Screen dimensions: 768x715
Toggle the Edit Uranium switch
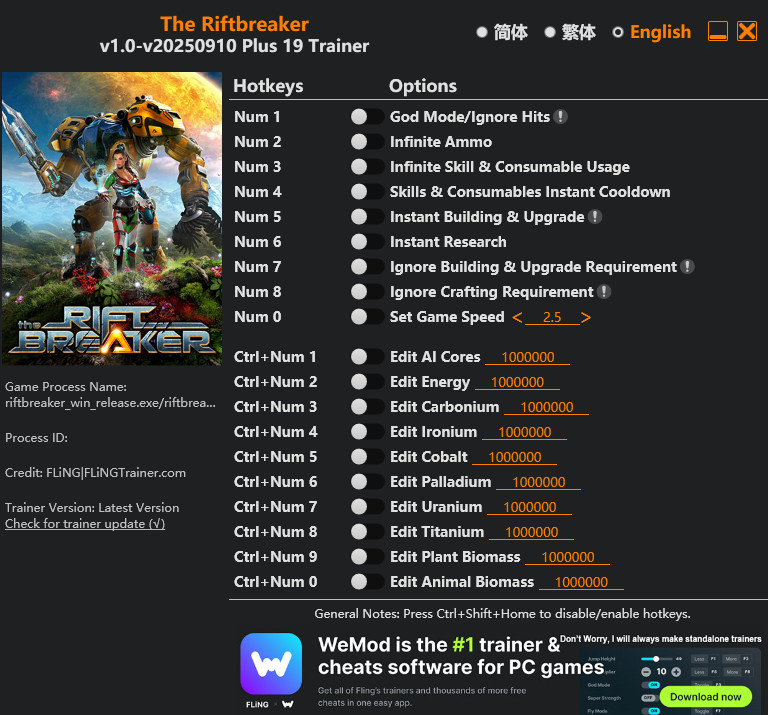367,506
